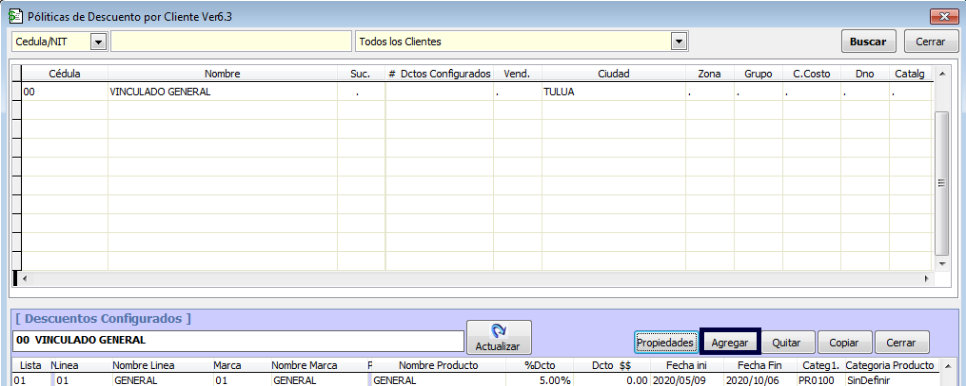Viewport: 966px width, 386px height.
Task: Click the Catalg column header
Action: pyautogui.click(x=910, y=74)
